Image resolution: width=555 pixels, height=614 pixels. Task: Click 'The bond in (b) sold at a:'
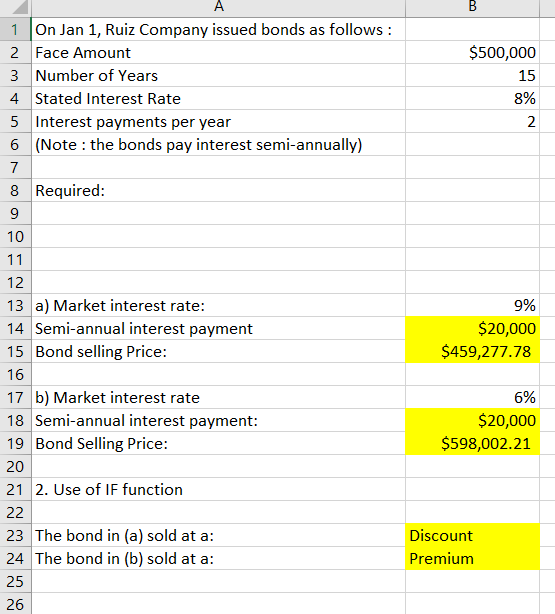coord(218,558)
